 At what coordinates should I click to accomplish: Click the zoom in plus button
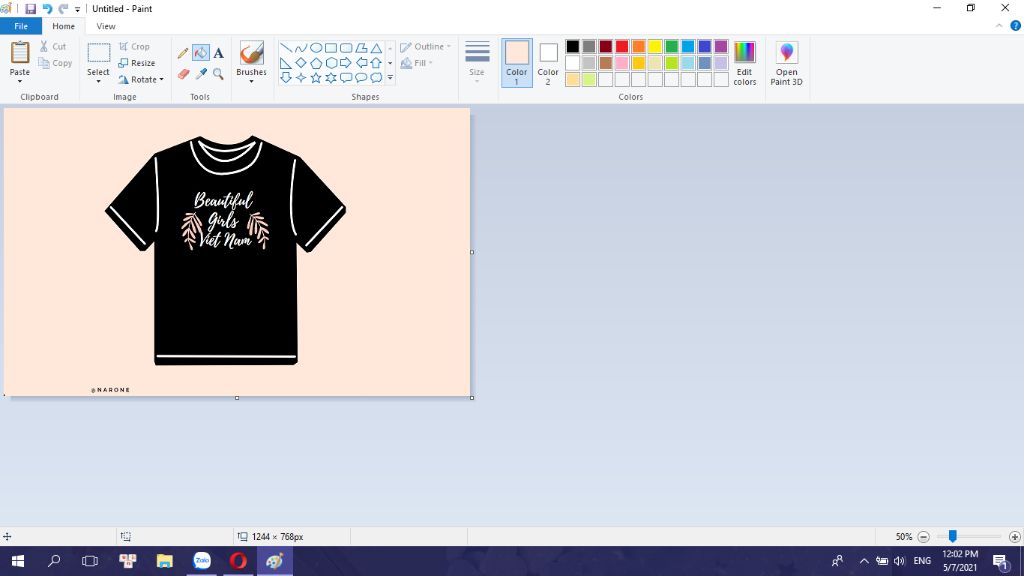coord(1014,537)
